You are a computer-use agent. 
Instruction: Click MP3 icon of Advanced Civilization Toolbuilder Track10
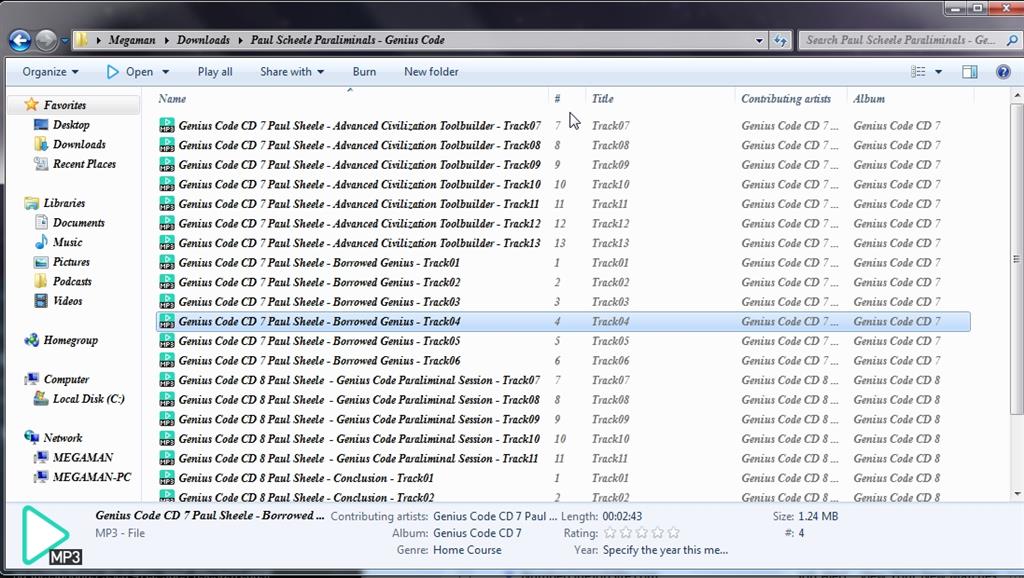click(x=167, y=184)
